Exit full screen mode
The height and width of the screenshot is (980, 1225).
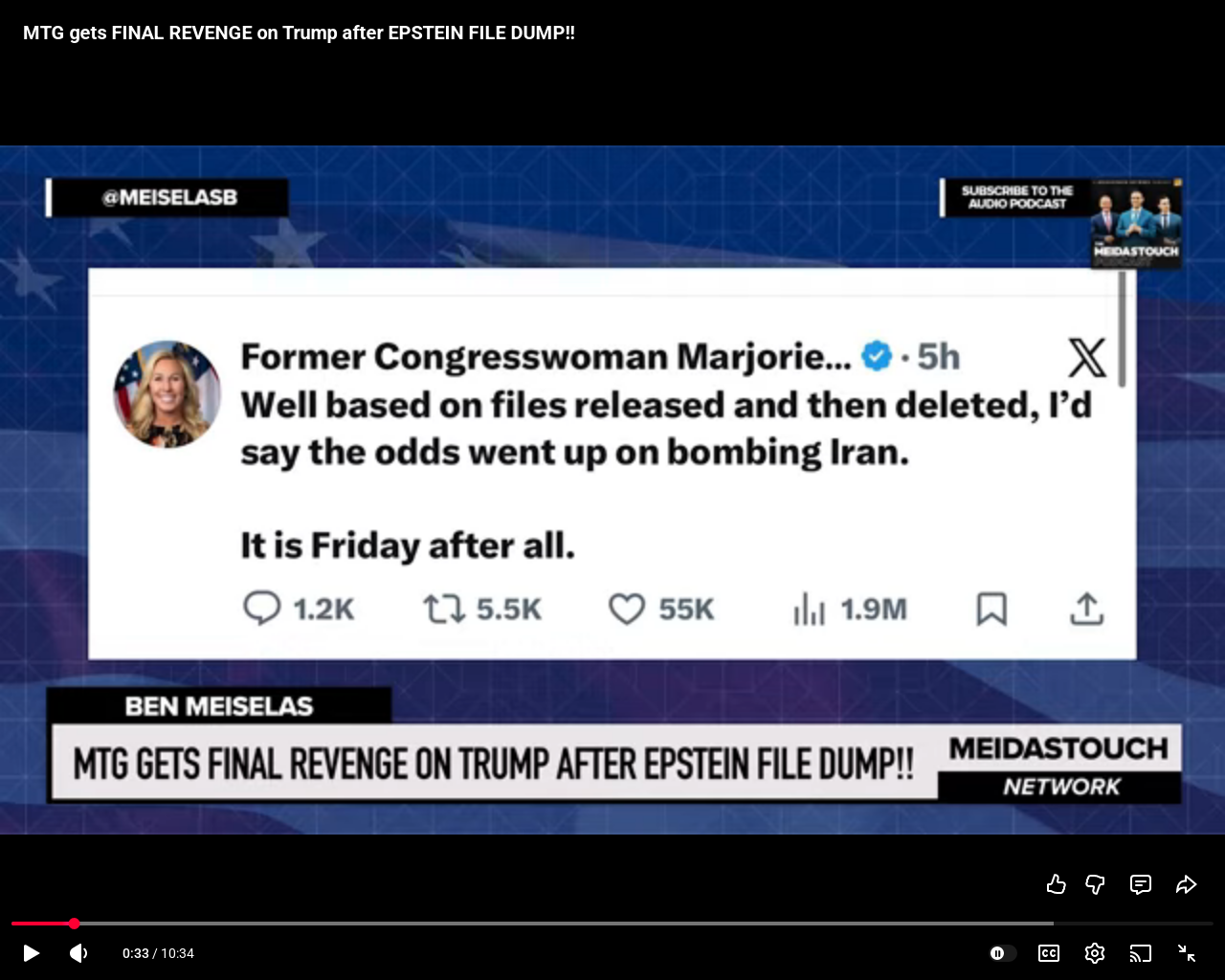coord(1187,953)
